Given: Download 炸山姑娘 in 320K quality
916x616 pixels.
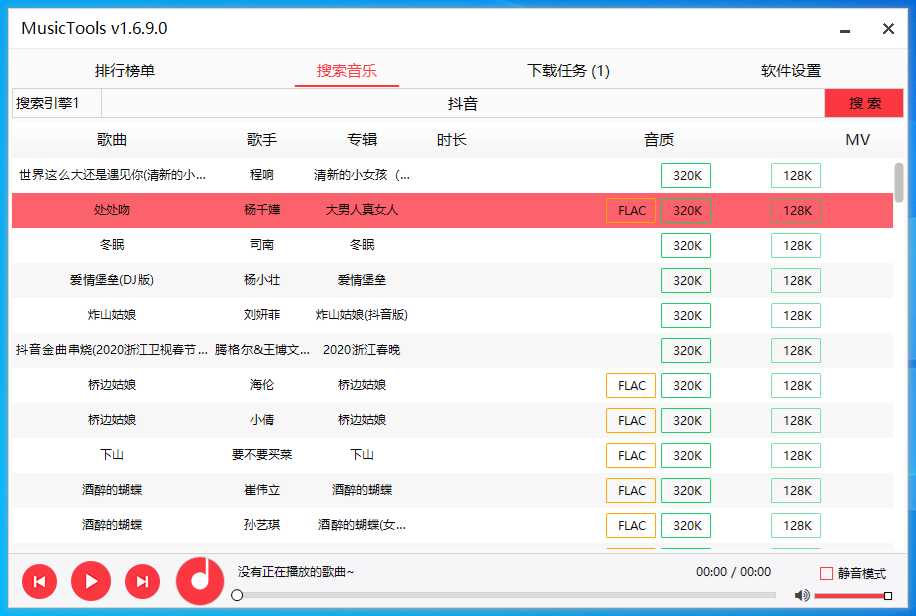Looking at the screenshot, I should pyautogui.click(x=686, y=316).
